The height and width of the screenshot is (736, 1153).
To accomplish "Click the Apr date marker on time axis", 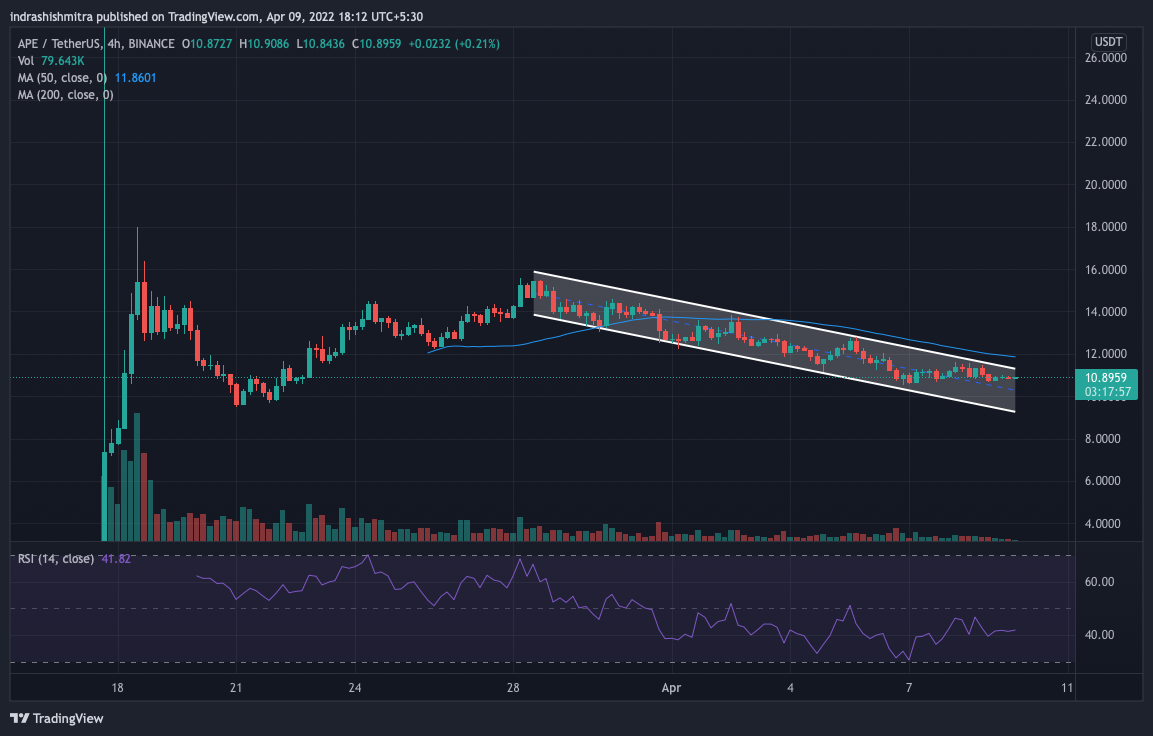I will pos(672,688).
